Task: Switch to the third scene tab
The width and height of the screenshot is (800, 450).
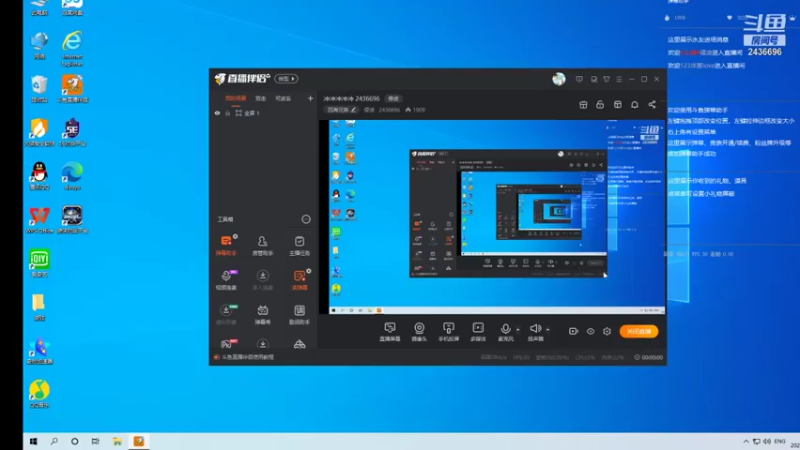Action: point(283,98)
